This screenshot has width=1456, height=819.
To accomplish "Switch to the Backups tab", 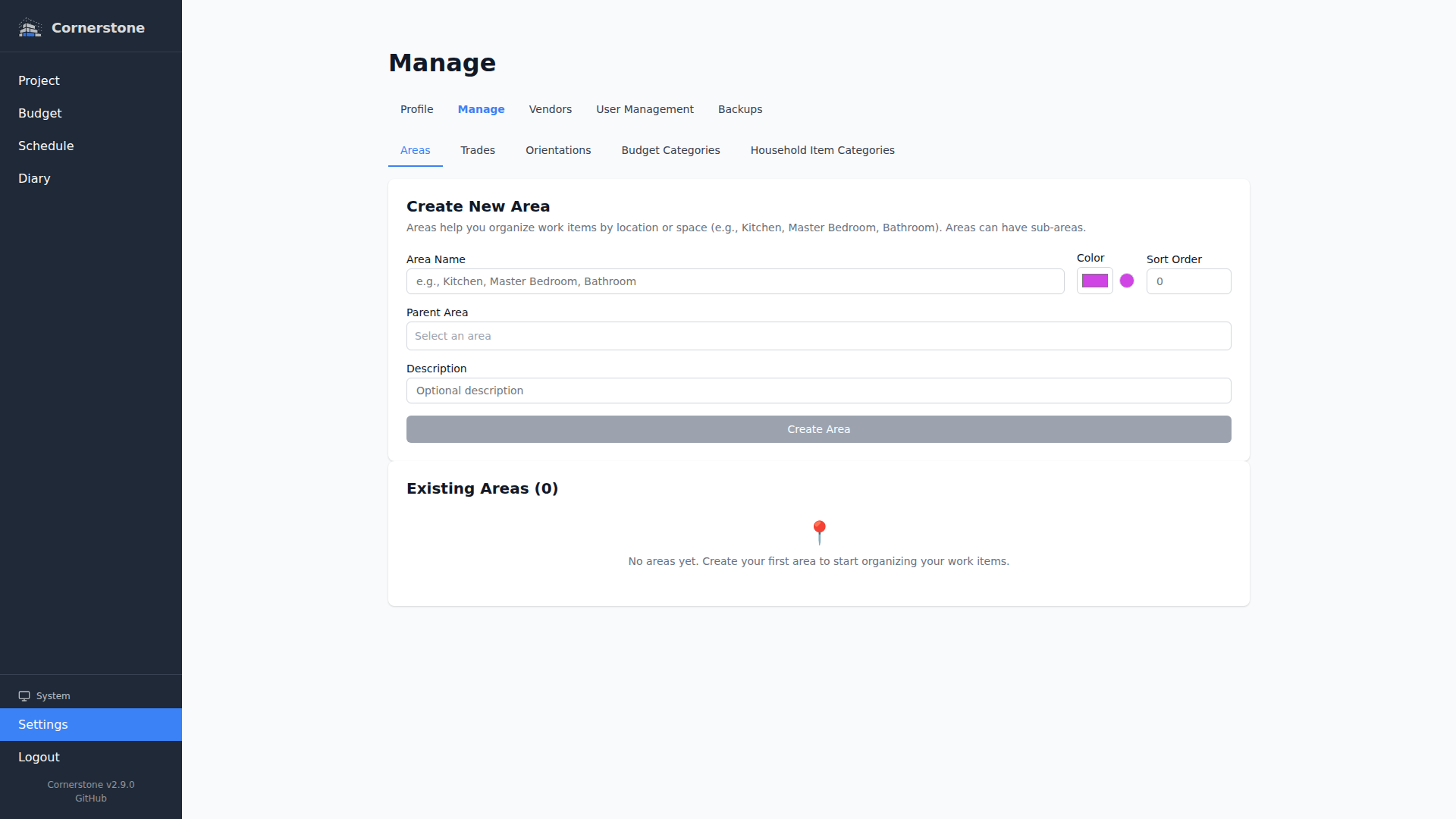I will point(740,109).
